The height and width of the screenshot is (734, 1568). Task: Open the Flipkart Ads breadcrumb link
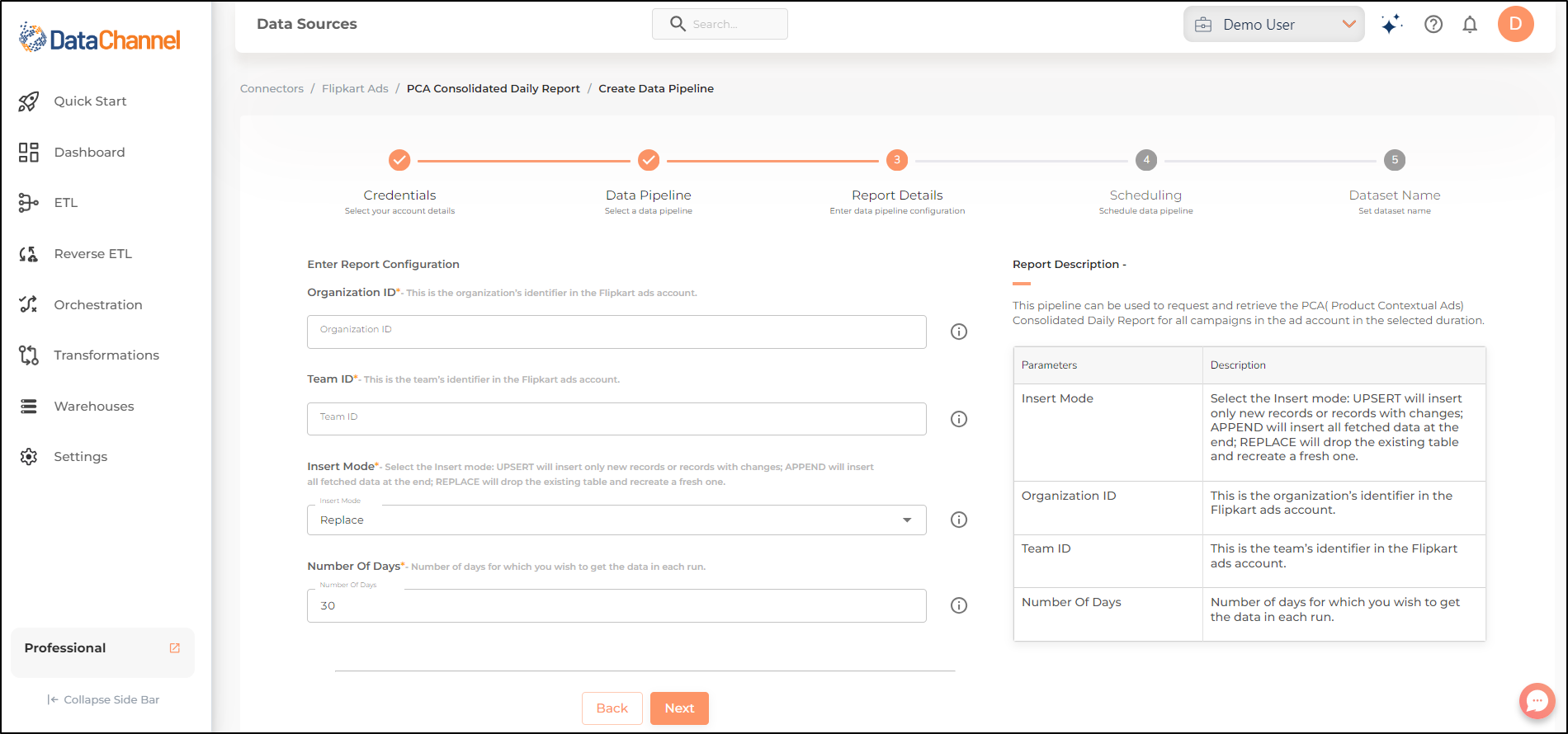pyautogui.click(x=355, y=88)
